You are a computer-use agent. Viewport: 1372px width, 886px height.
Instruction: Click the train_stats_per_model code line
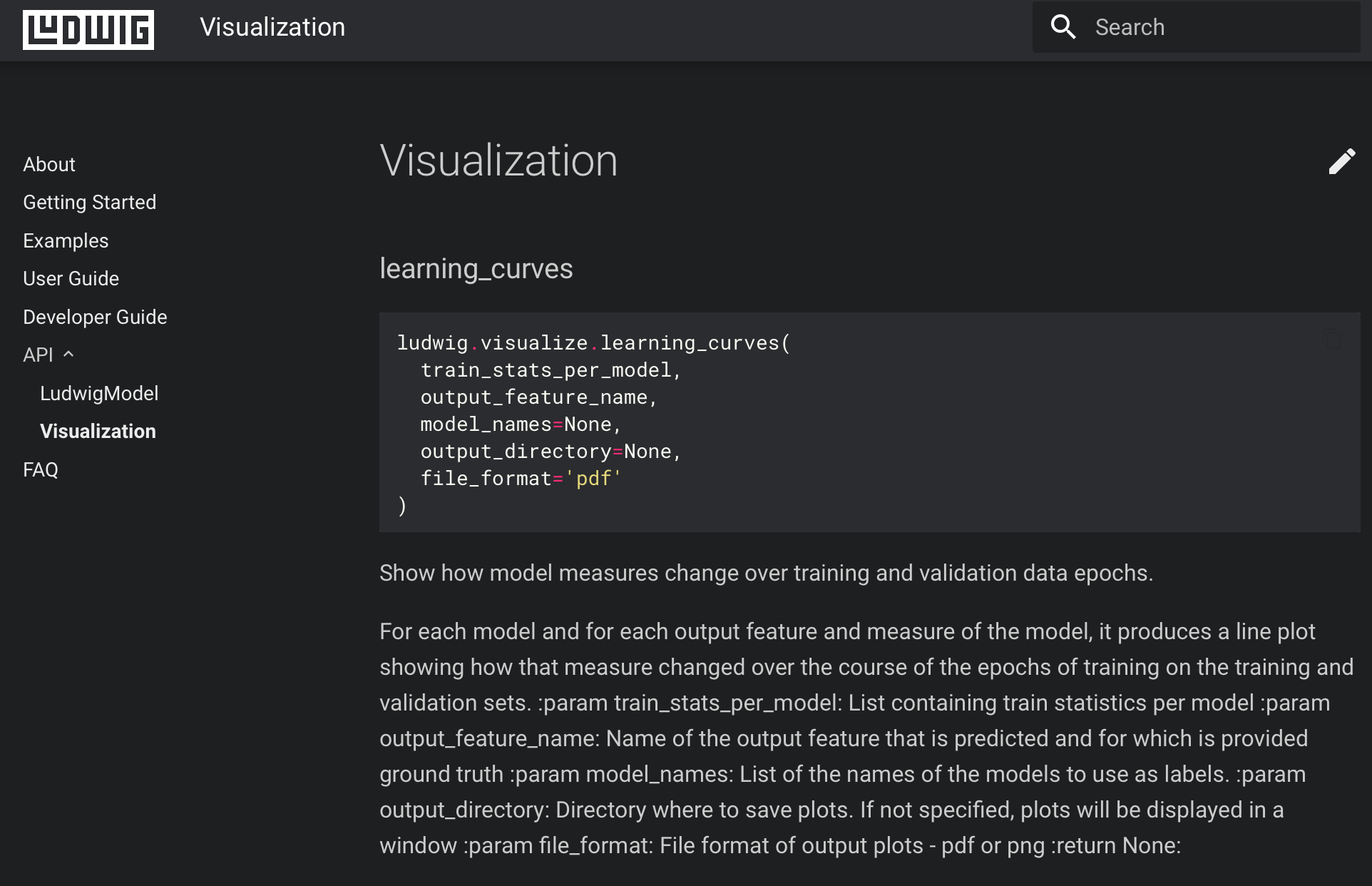tap(551, 370)
